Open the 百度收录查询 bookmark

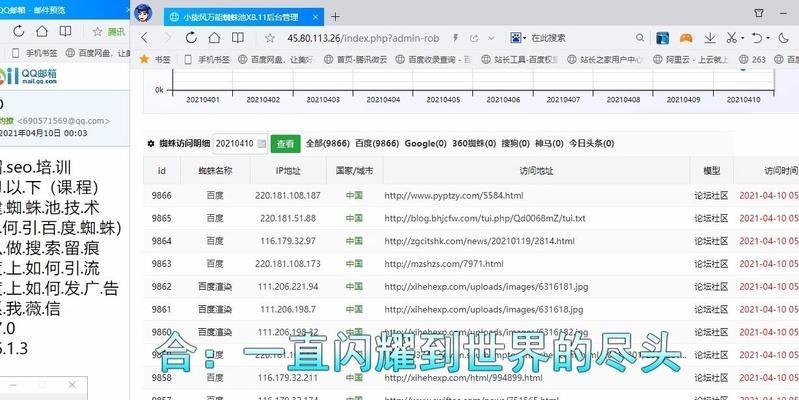point(434,60)
